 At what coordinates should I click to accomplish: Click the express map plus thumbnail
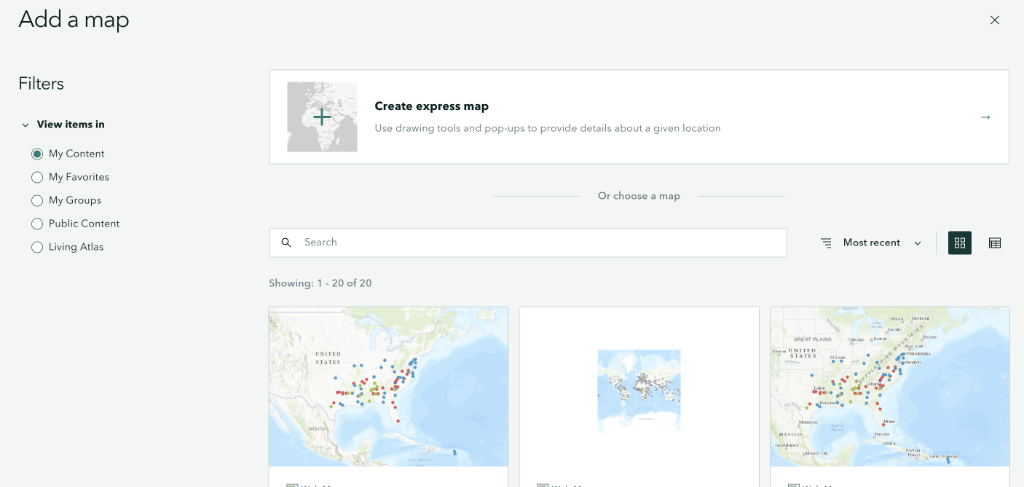322,117
